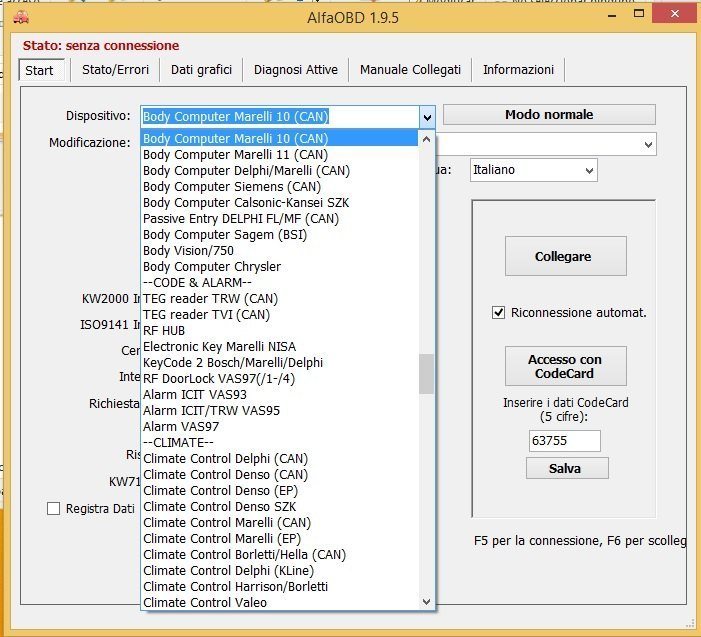Select Alarm ICIT/TRW VAS95
The image size is (701, 637).
pos(279,411)
